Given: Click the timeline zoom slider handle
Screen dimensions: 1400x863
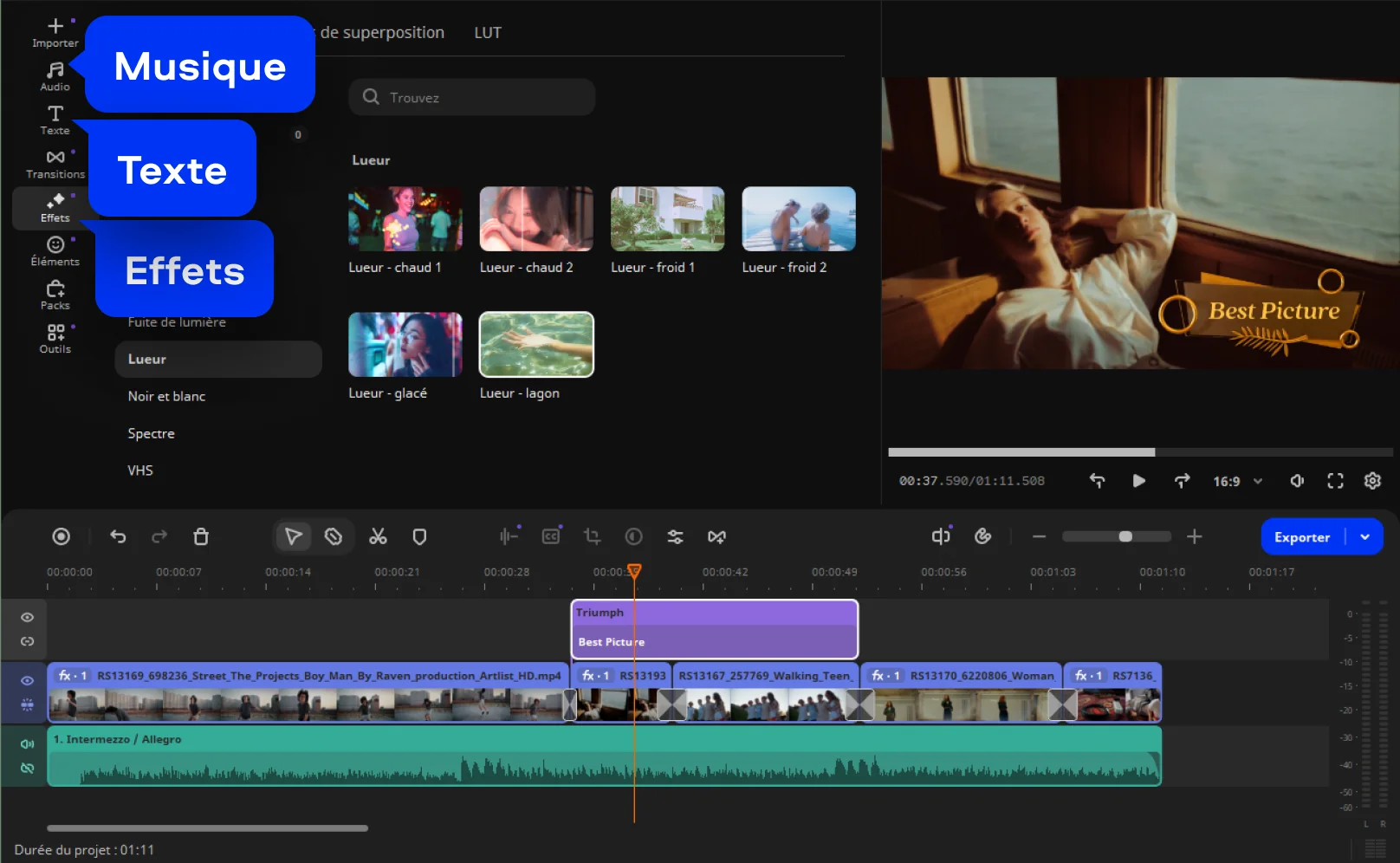Looking at the screenshot, I should coord(1125,537).
